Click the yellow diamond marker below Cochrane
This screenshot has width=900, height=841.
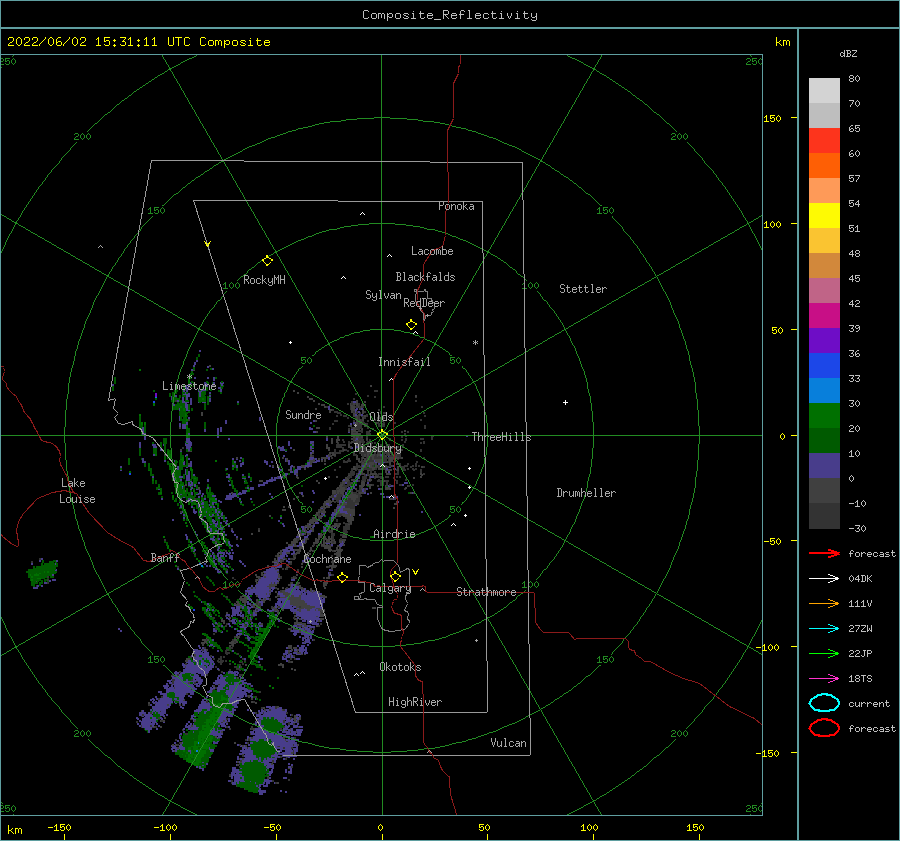343,577
